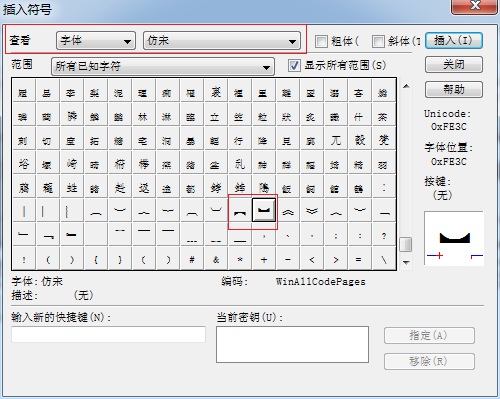Select the closing curly brace } symbol
The height and width of the screenshot is (399, 500).
click(120, 259)
